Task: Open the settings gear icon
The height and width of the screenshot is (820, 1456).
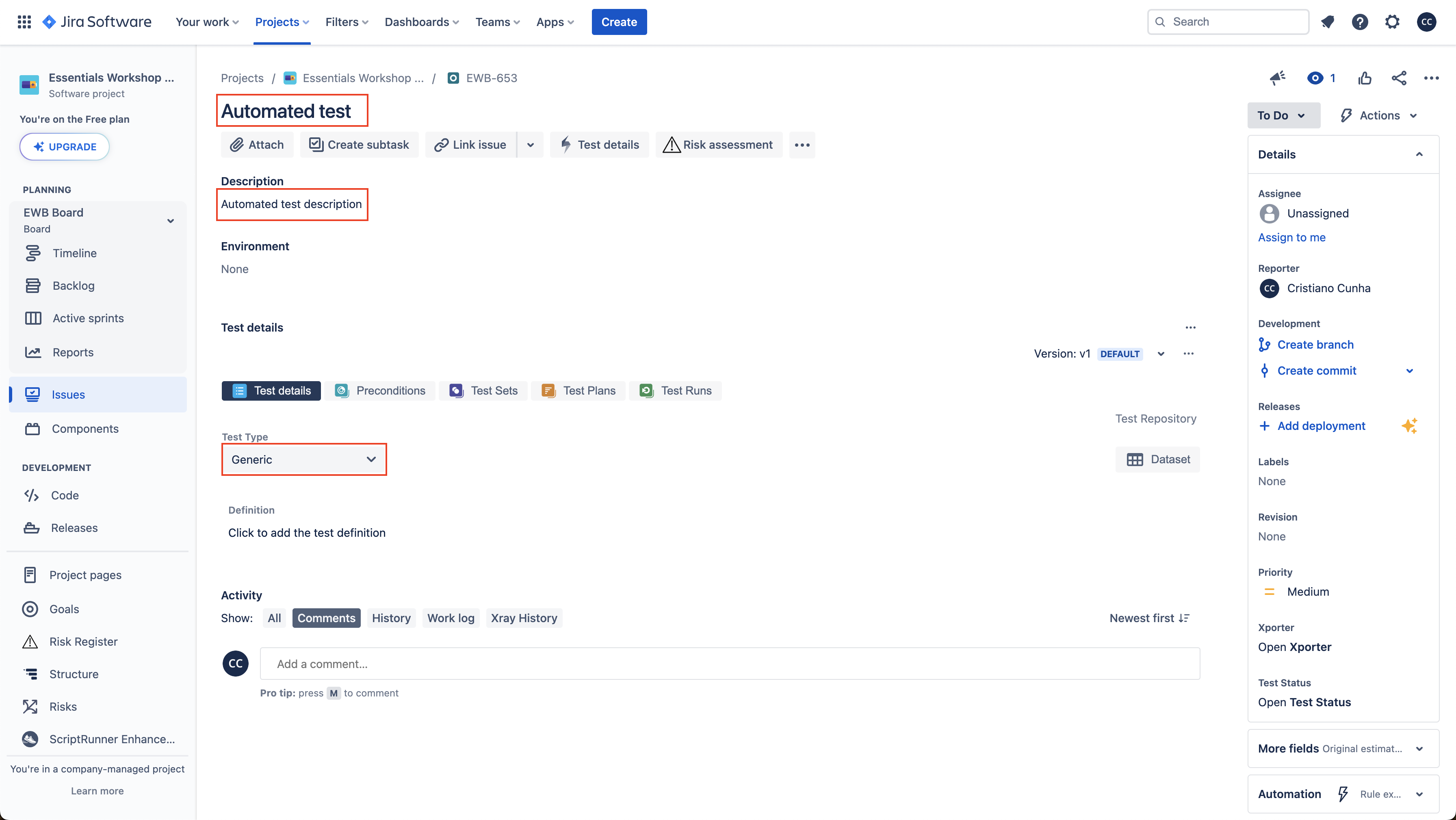Action: click(1391, 22)
